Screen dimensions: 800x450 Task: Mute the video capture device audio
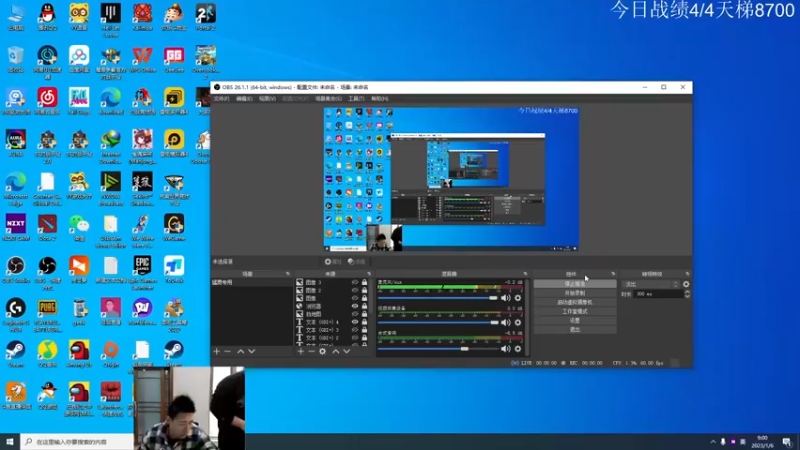point(506,322)
